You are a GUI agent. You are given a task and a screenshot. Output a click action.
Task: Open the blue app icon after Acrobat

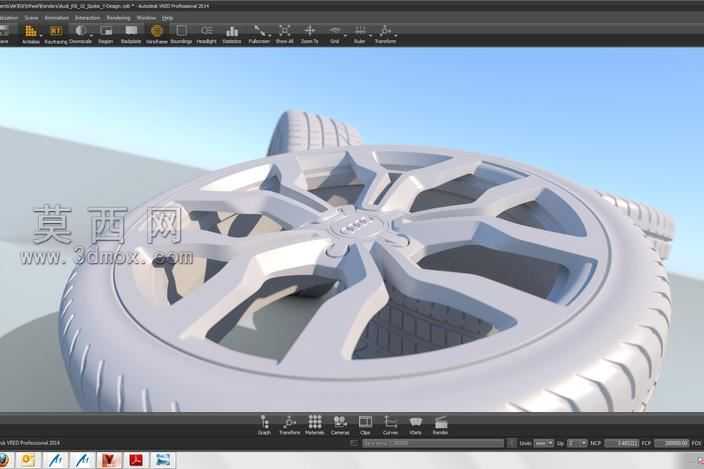pos(163,460)
